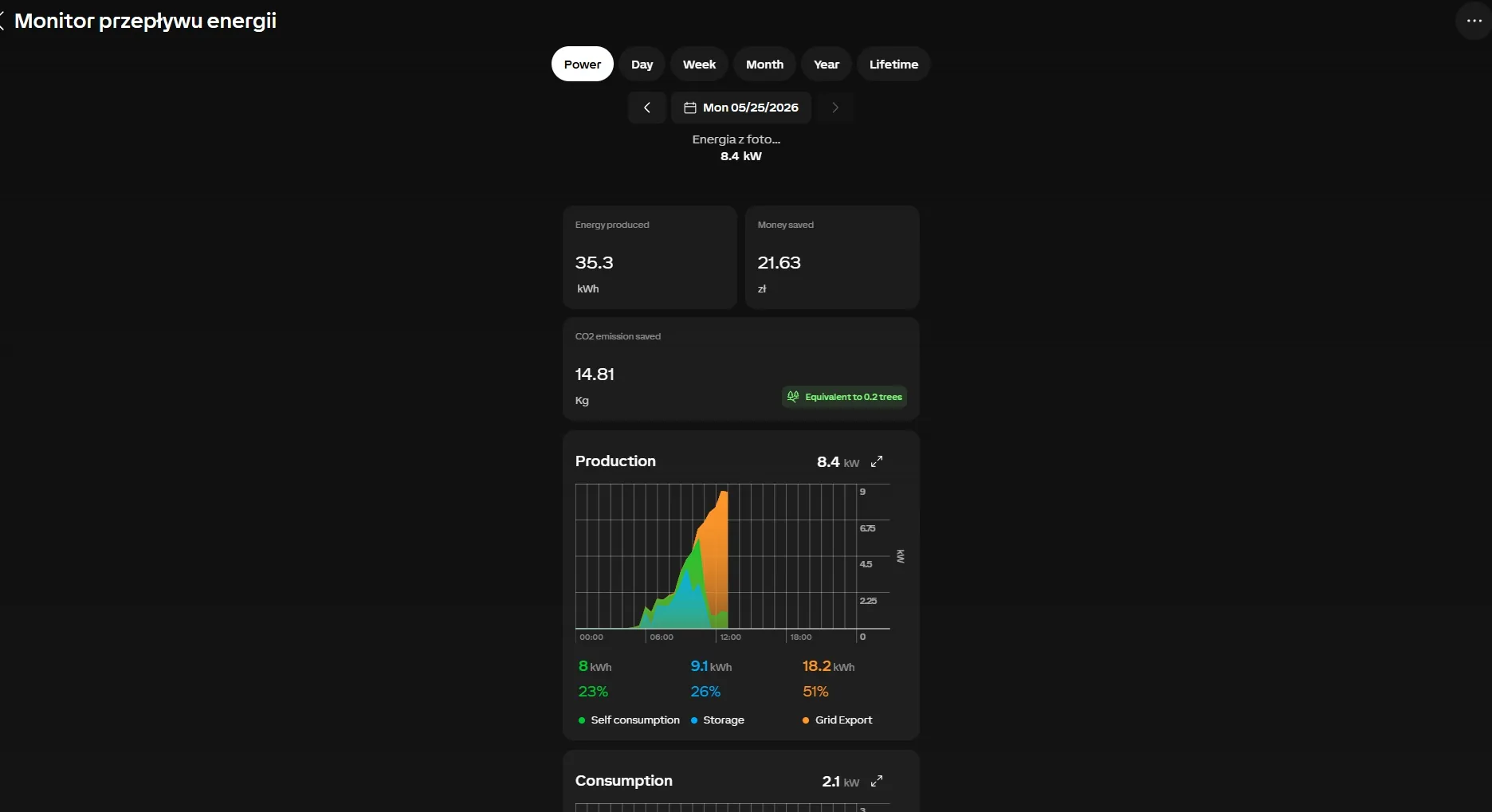This screenshot has width=1492, height=812.
Task: Go to the next day arrow
Action: pyautogui.click(x=834, y=108)
